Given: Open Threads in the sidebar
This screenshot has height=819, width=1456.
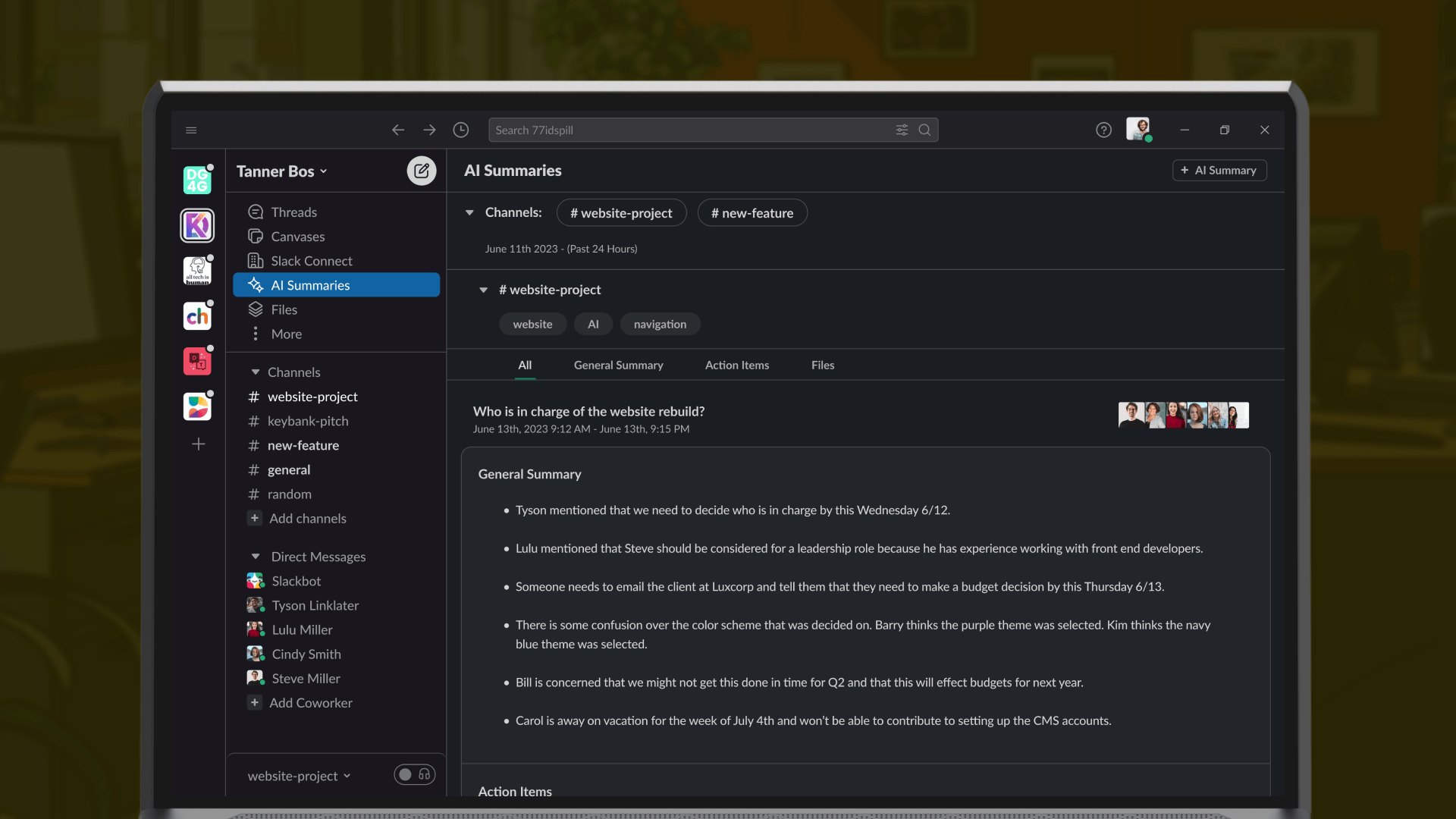Looking at the screenshot, I should [x=337, y=212].
